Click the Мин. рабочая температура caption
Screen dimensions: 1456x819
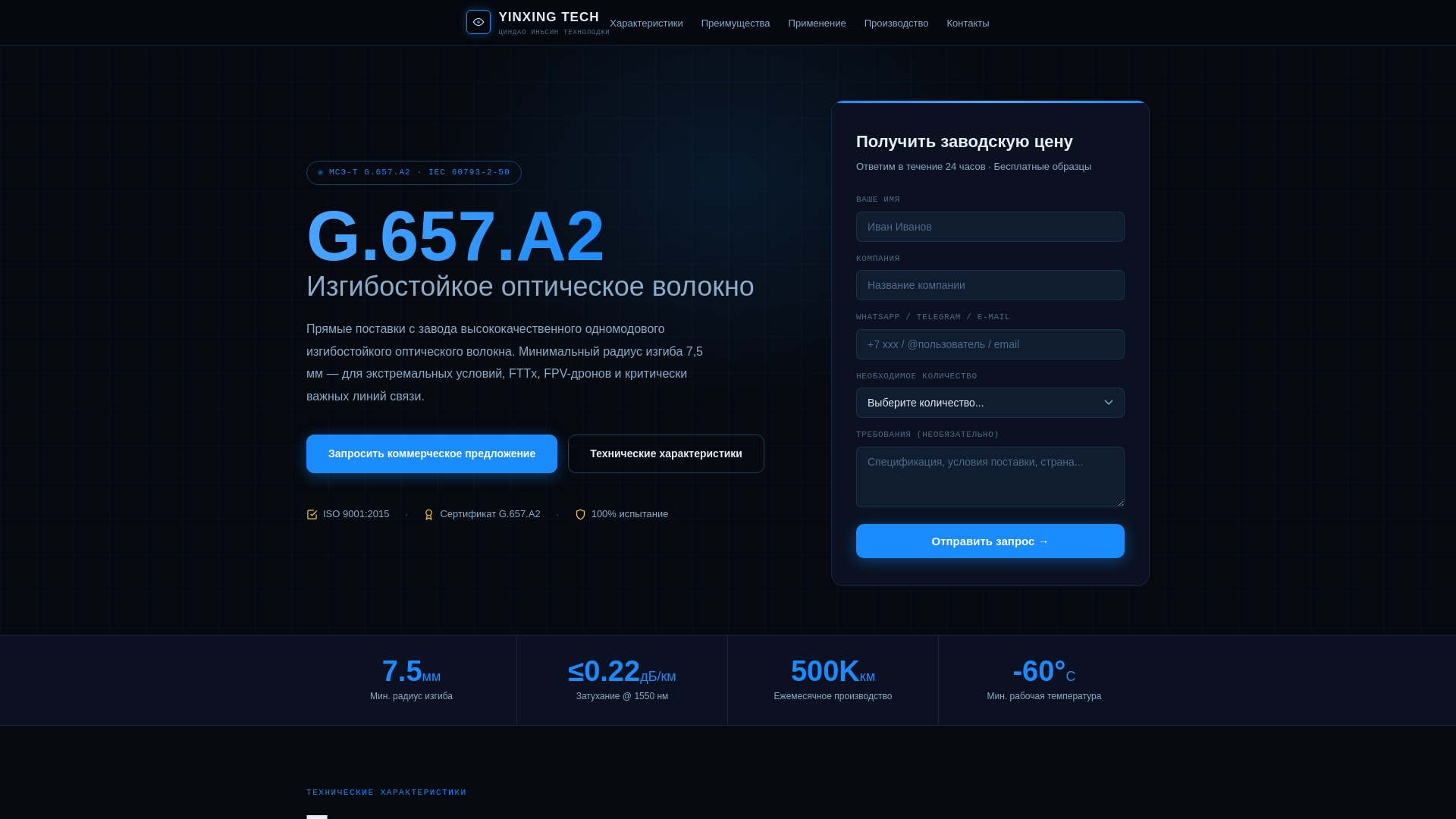click(x=1044, y=696)
